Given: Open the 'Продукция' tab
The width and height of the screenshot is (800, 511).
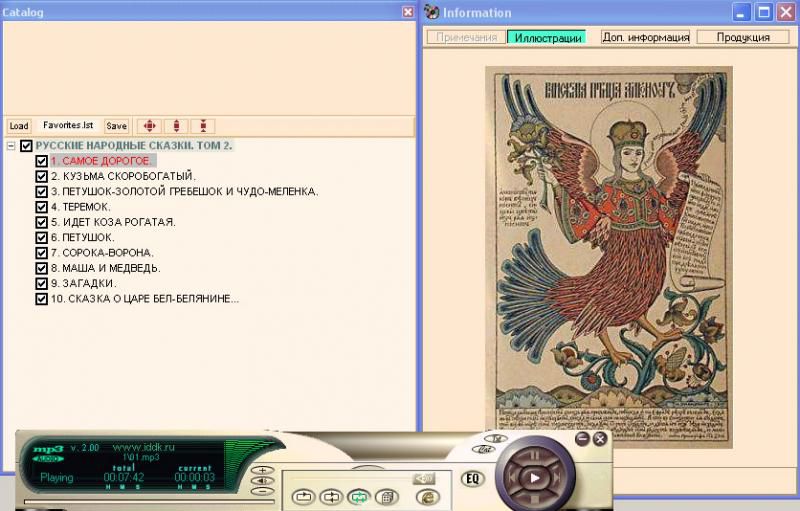Looking at the screenshot, I should [742, 37].
